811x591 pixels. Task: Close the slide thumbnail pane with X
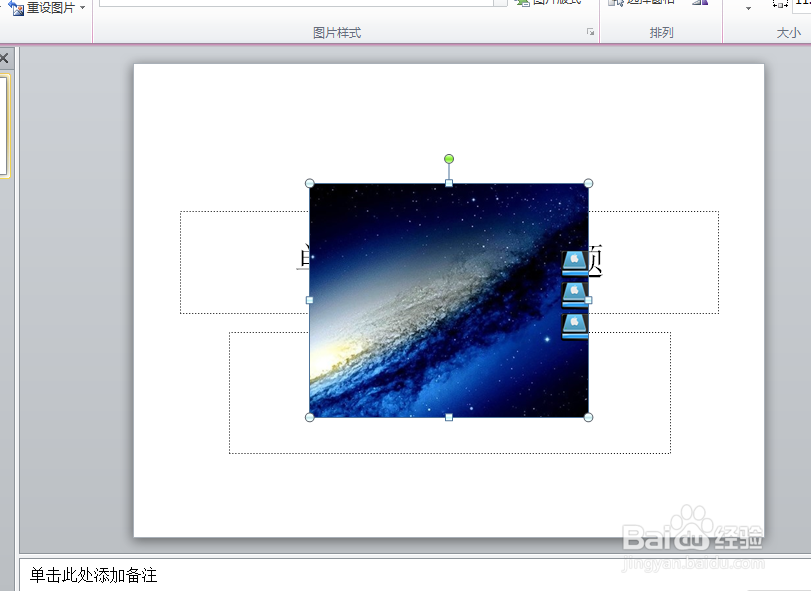click(4, 58)
